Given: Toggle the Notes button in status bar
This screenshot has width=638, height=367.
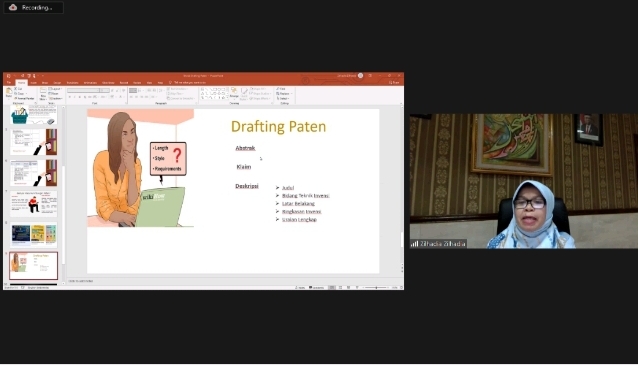Looking at the screenshot, I should 300,288.
